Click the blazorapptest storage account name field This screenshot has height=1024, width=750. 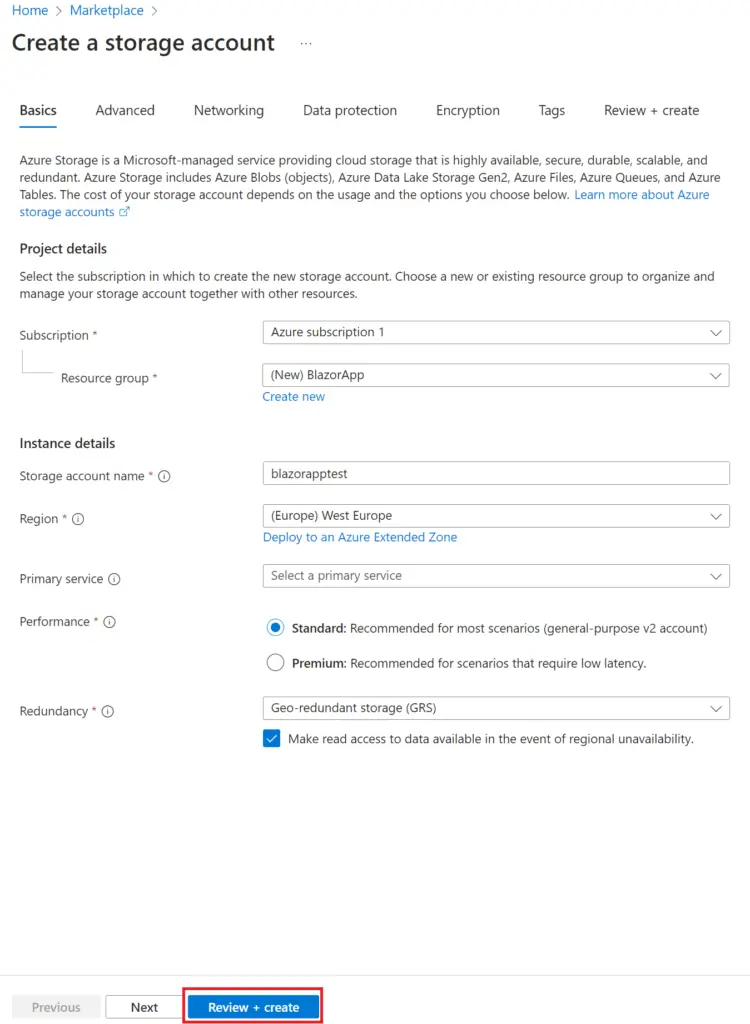click(x=496, y=472)
